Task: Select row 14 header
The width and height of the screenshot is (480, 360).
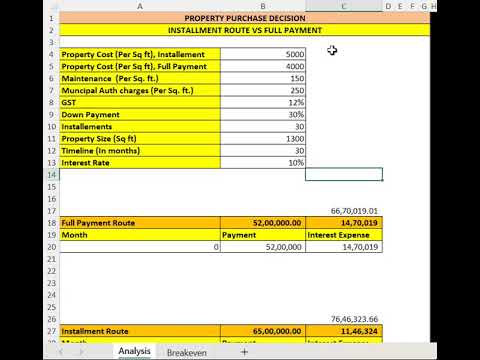Action: click(52, 175)
